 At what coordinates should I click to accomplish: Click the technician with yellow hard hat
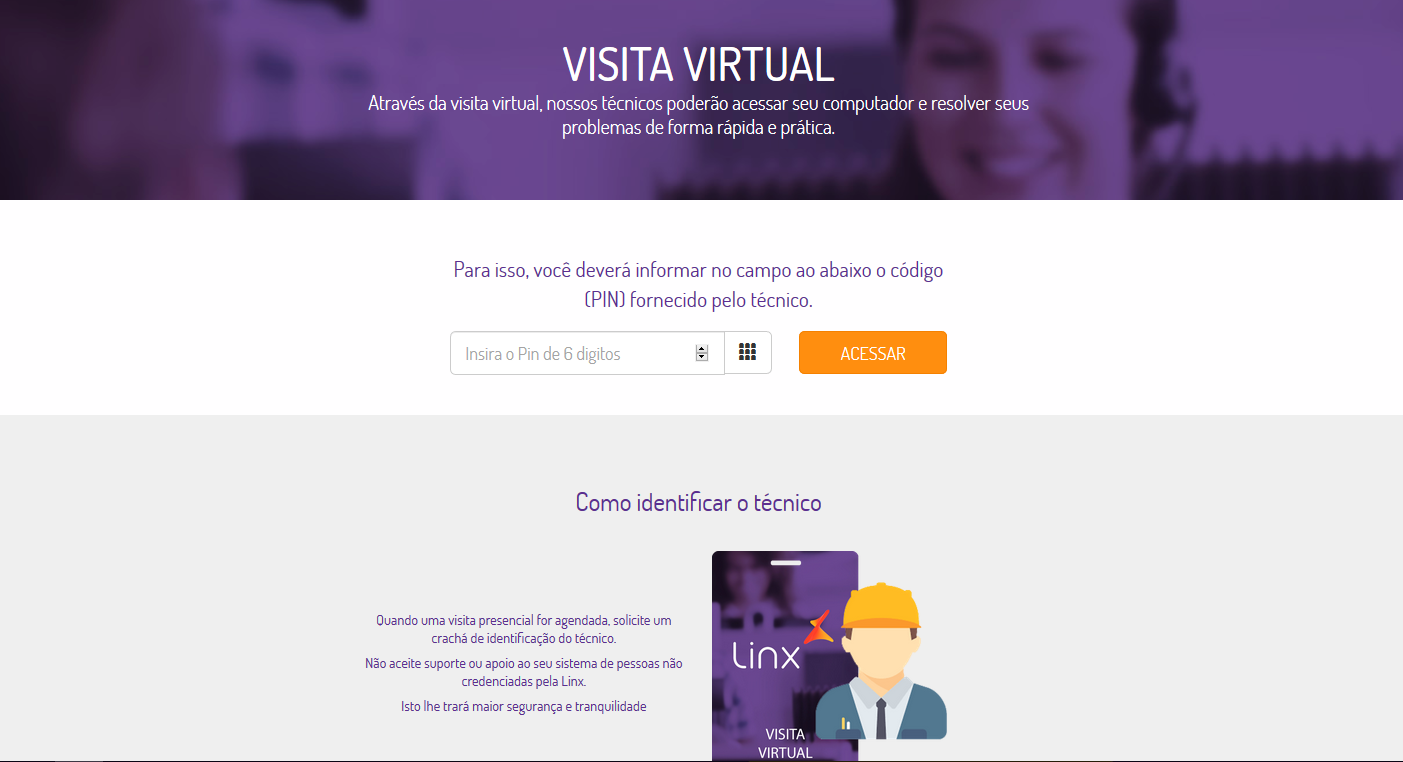(880, 661)
